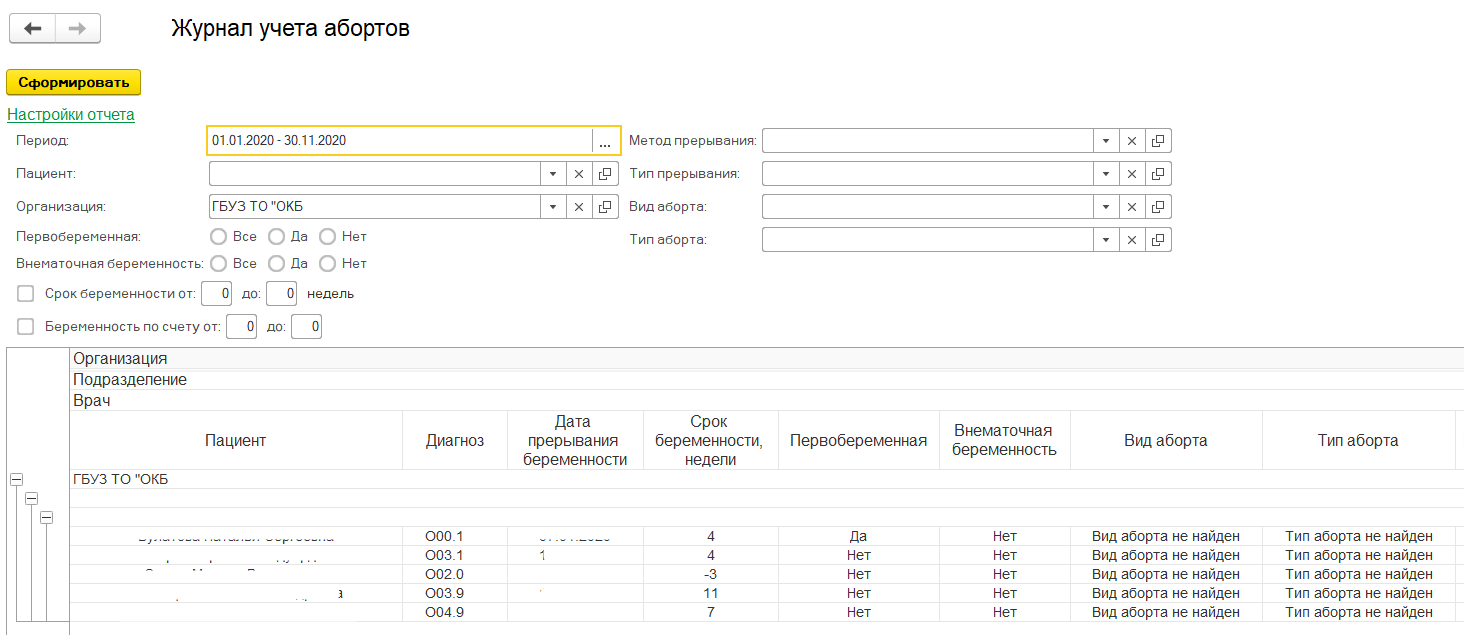
Task: Open the Метод прерывания dropdown
Action: click(1106, 141)
